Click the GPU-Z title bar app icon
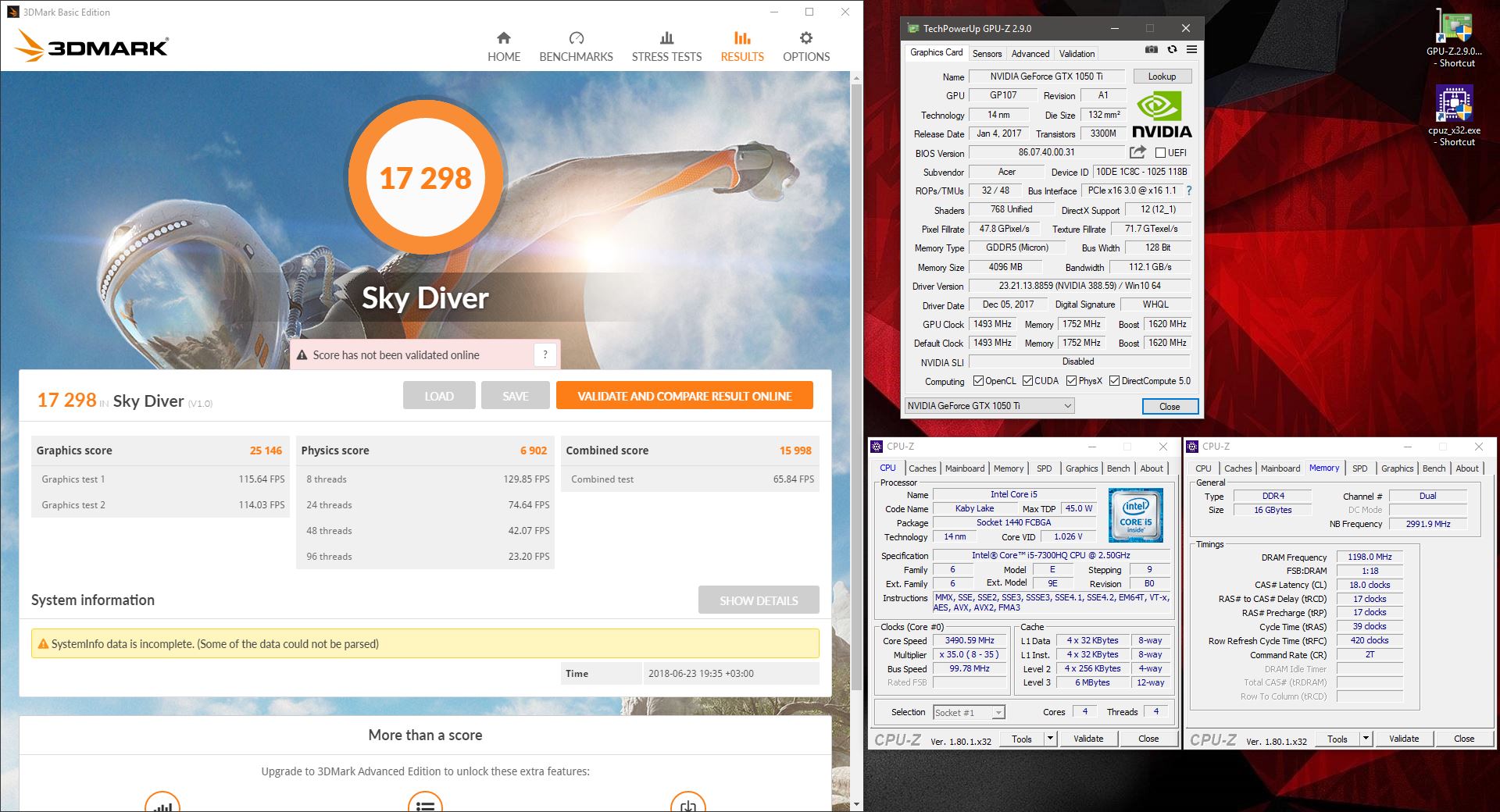Screen dimensions: 1500x812 912,28
